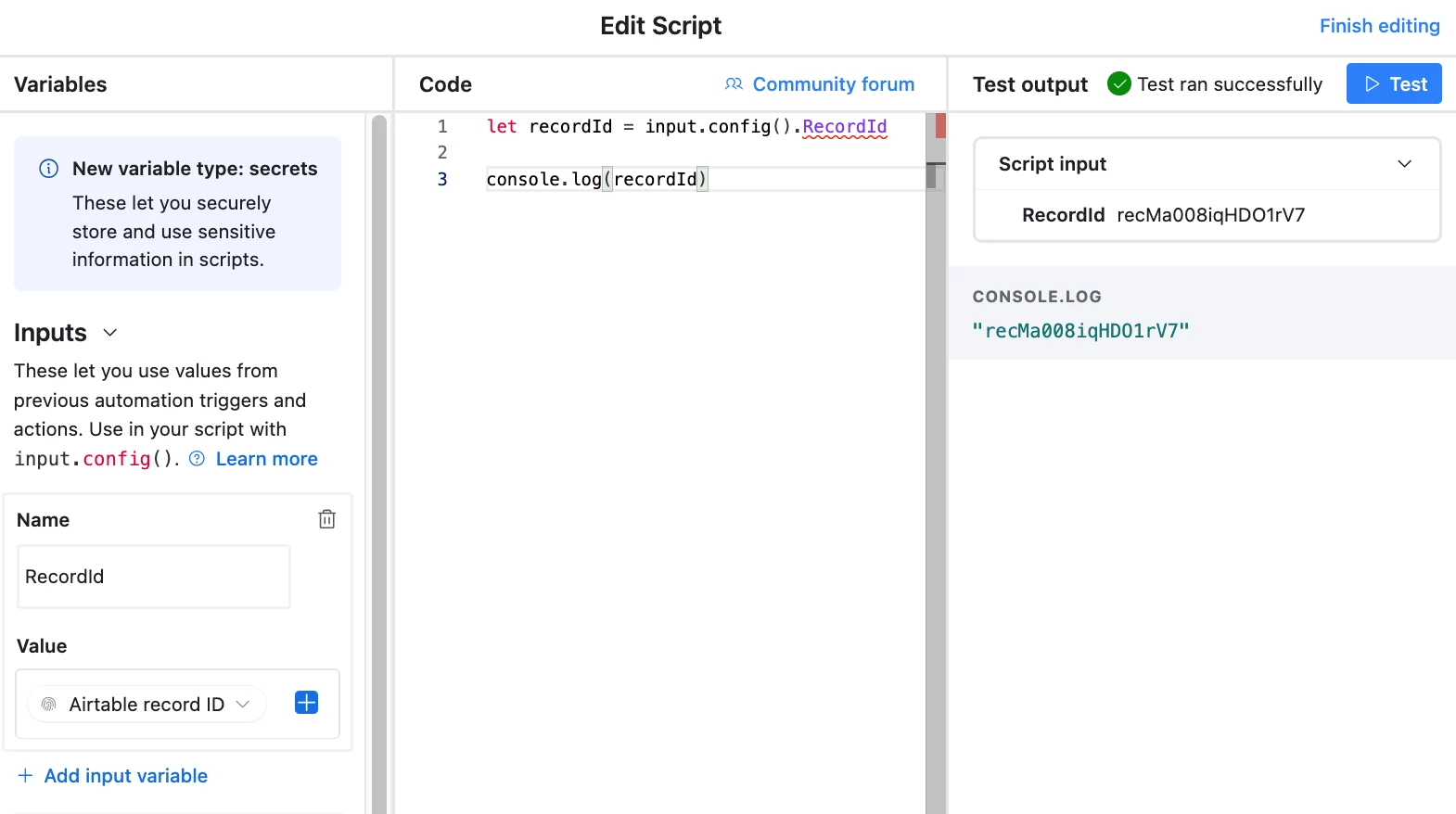
Task: Run the script with Test button
Action: (x=1394, y=84)
